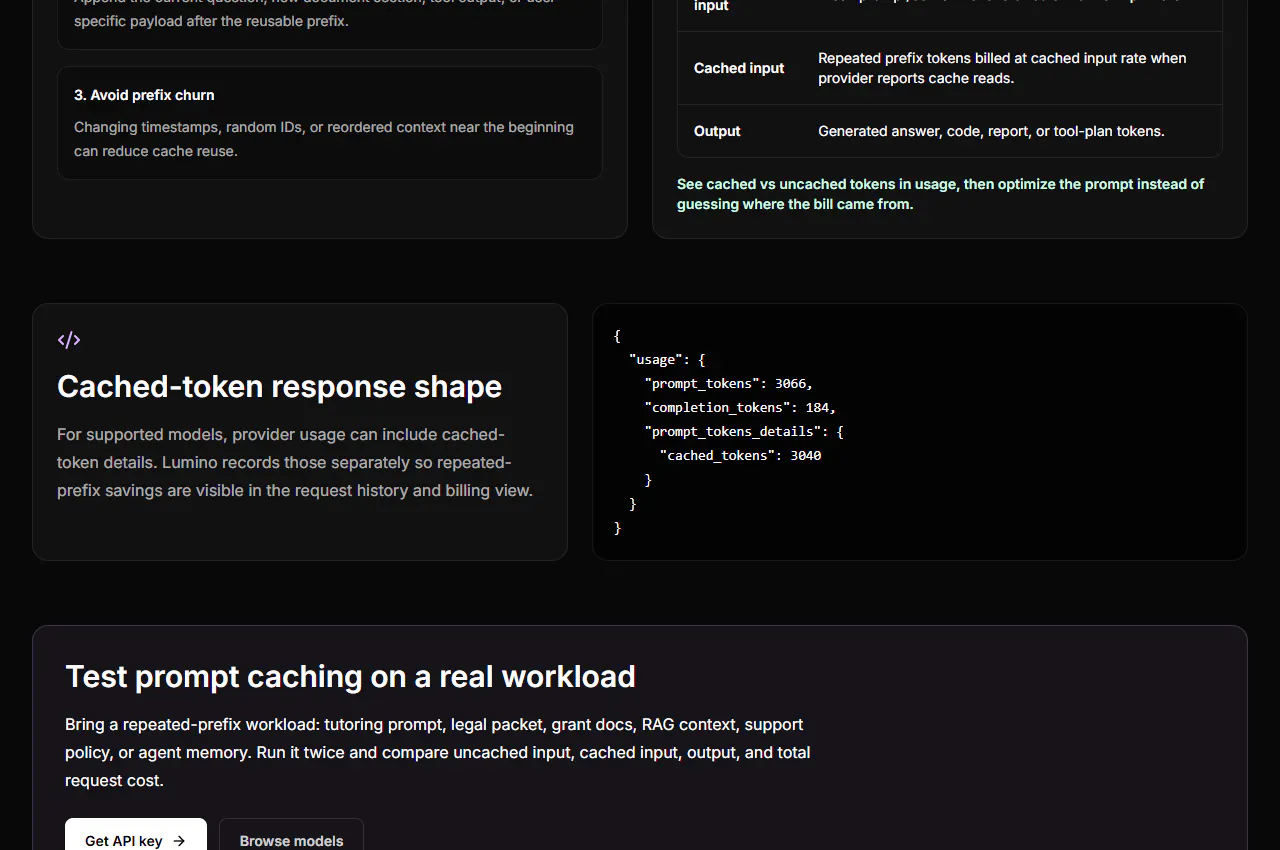Click the Lumino records description paragraph
The height and width of the screenshot is (850, 1280).
click(x=295, y=463)
